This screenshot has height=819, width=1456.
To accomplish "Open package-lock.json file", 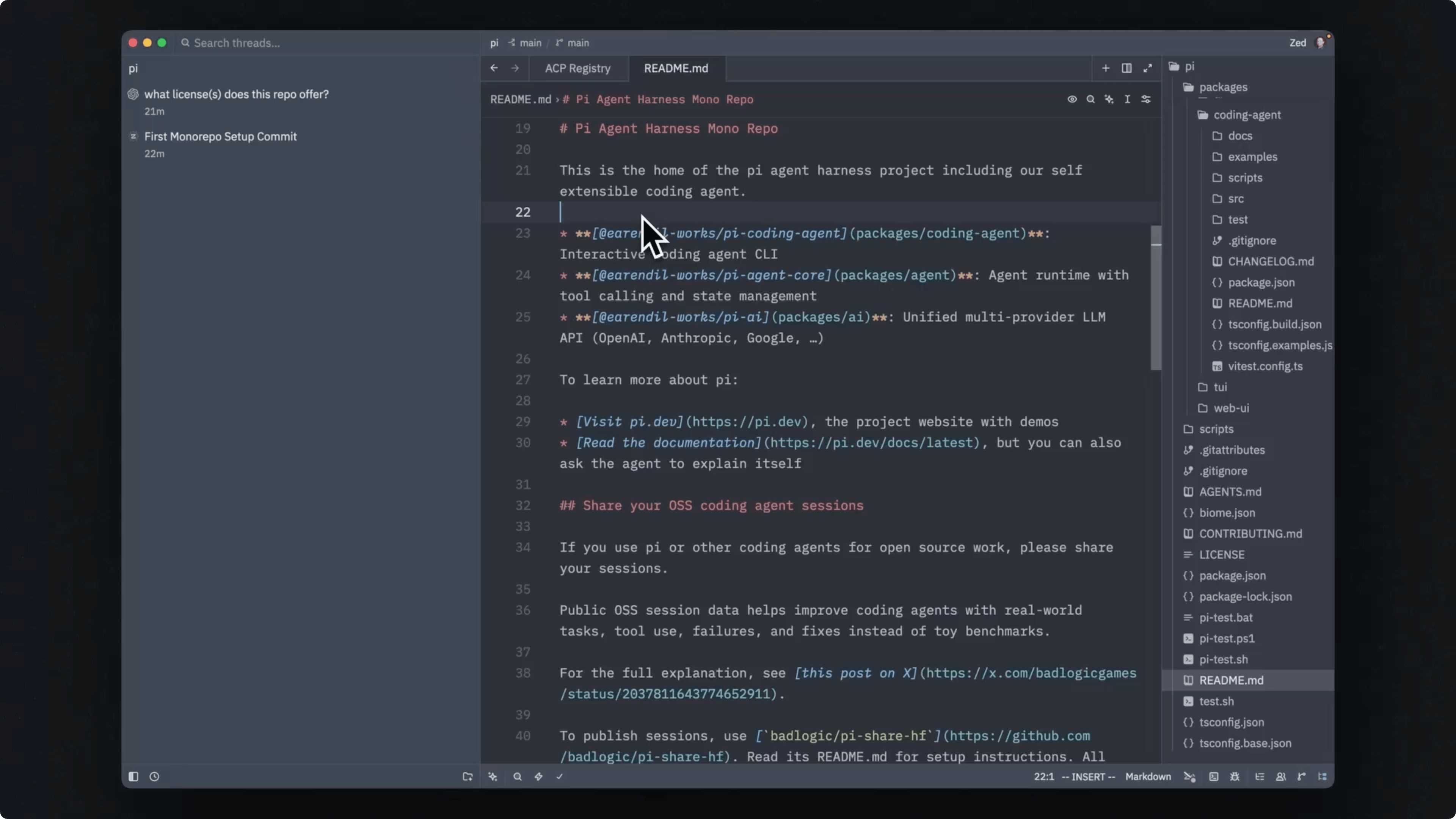I will pos(1249,596).
